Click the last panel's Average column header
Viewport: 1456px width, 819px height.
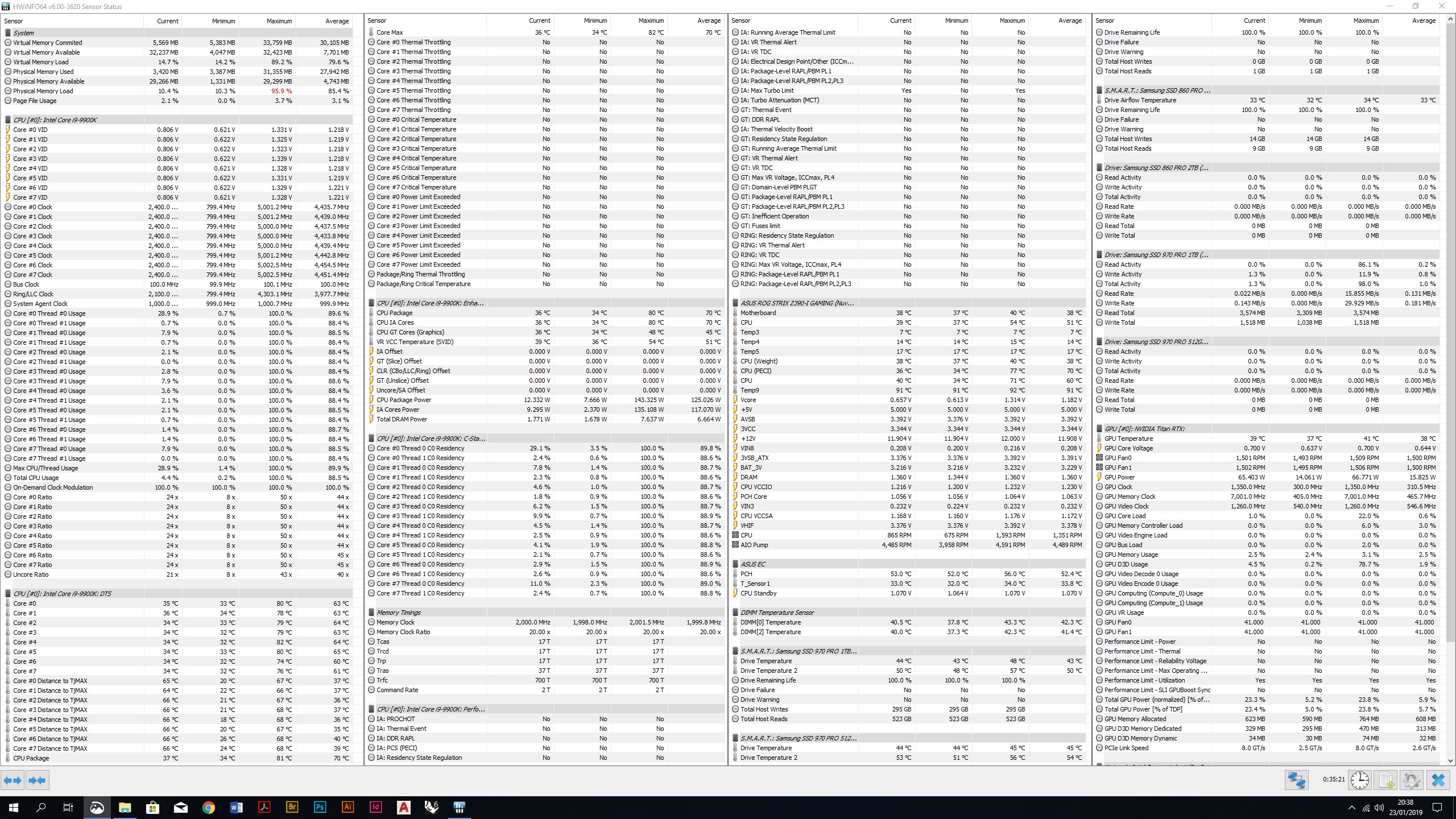1424,20
